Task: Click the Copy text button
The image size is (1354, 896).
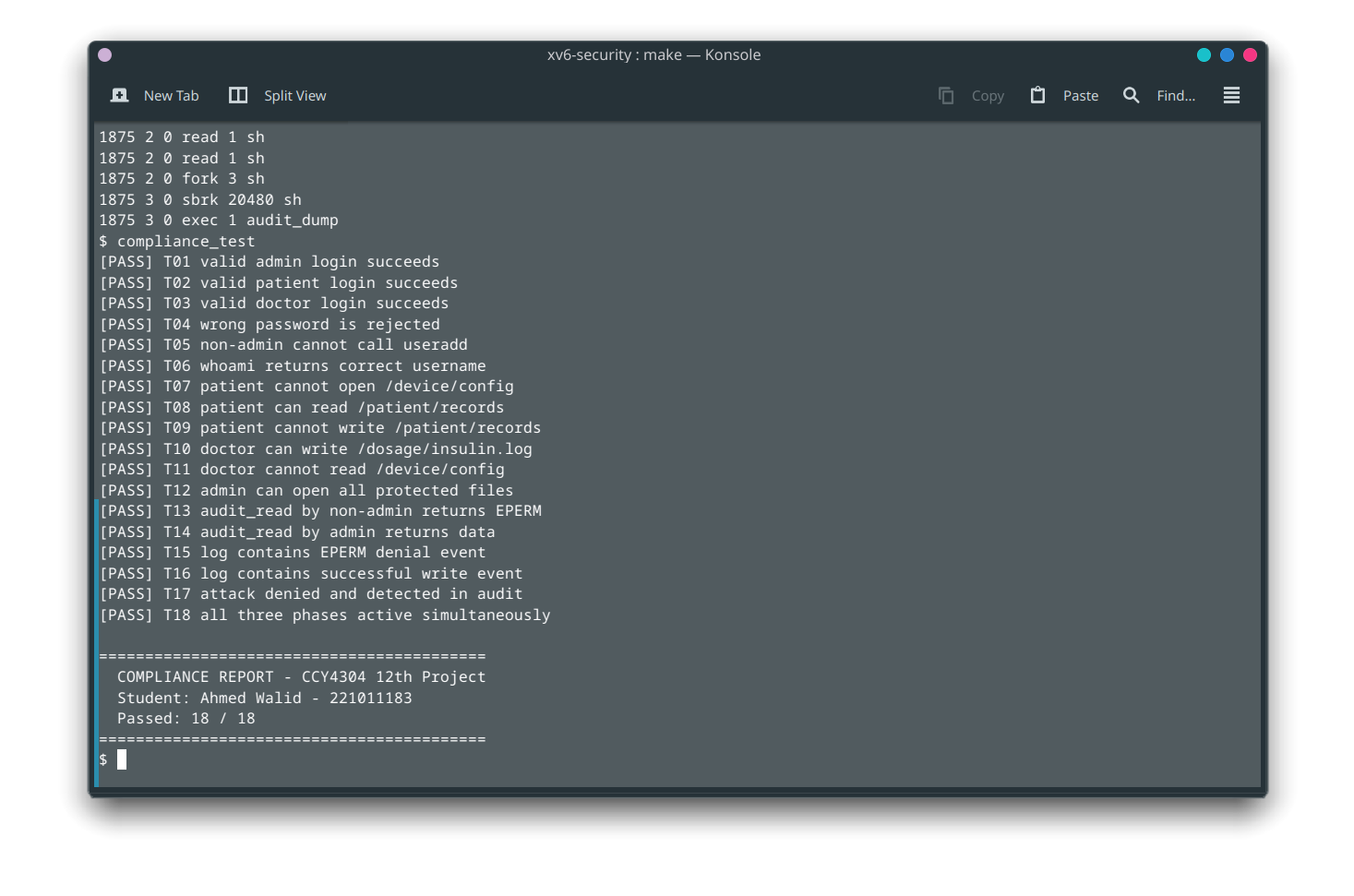Action: point(988,96)
